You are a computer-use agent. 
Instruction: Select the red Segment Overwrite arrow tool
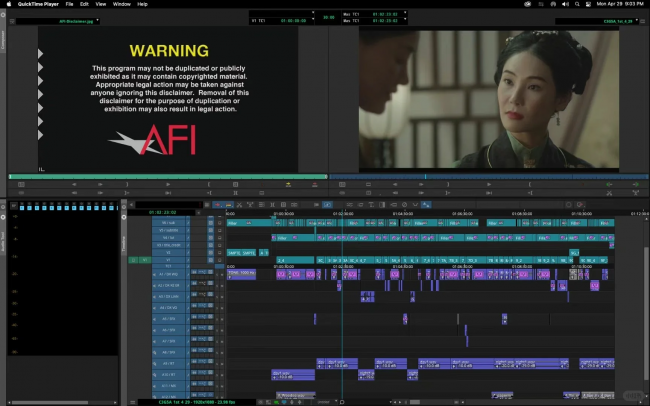(x=218, y=204)
